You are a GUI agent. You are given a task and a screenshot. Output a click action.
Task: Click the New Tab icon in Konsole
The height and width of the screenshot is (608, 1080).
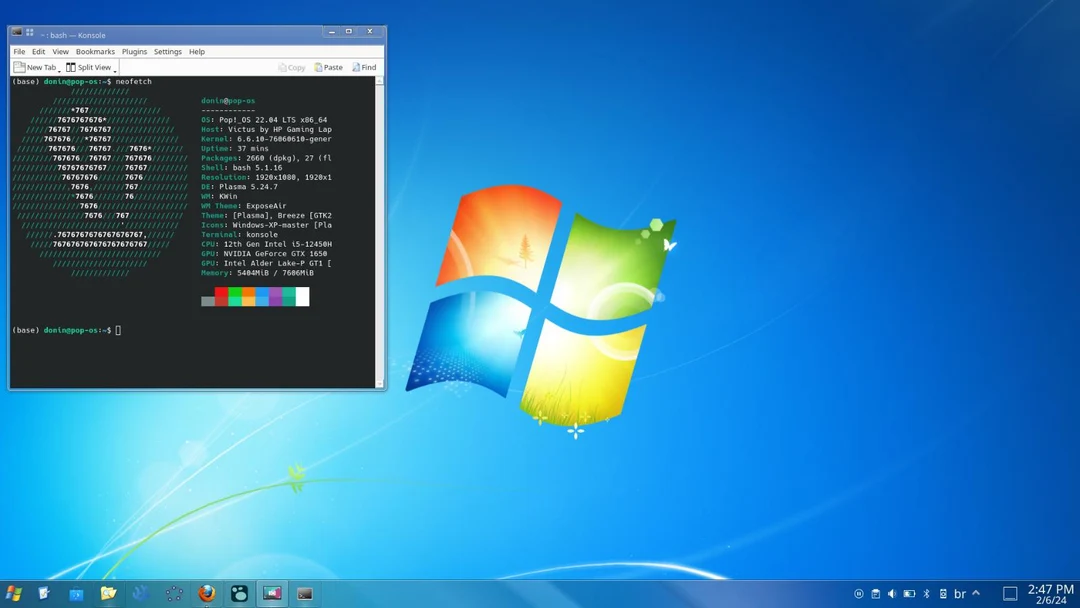pos(20,67)
